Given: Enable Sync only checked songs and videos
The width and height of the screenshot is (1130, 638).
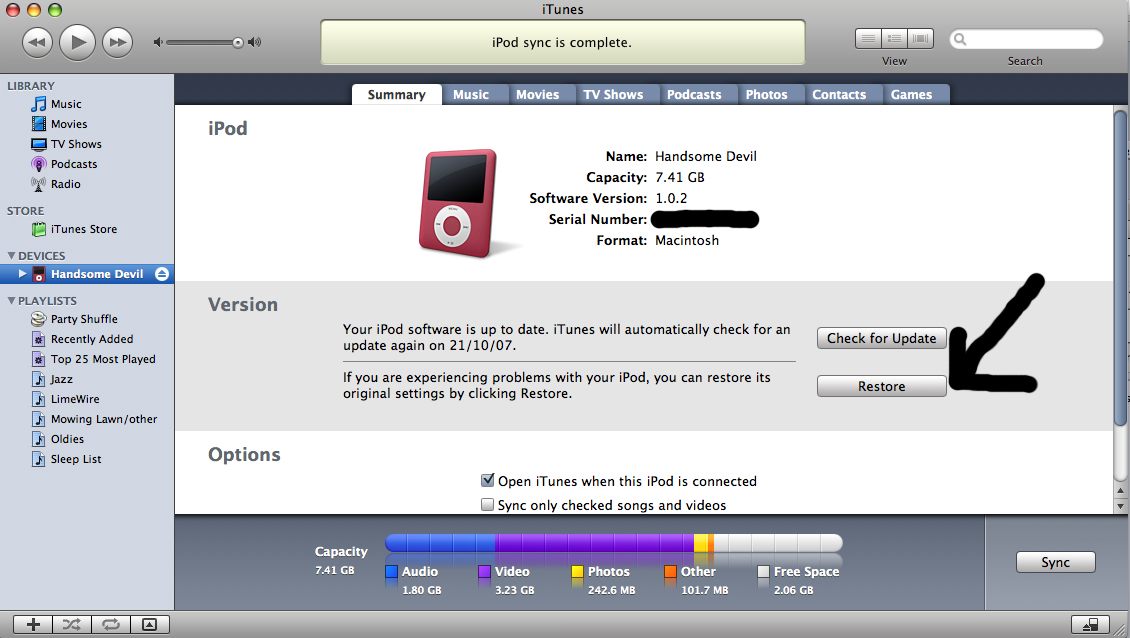Looking at the screenshot, I should click(x=488, y=505).
